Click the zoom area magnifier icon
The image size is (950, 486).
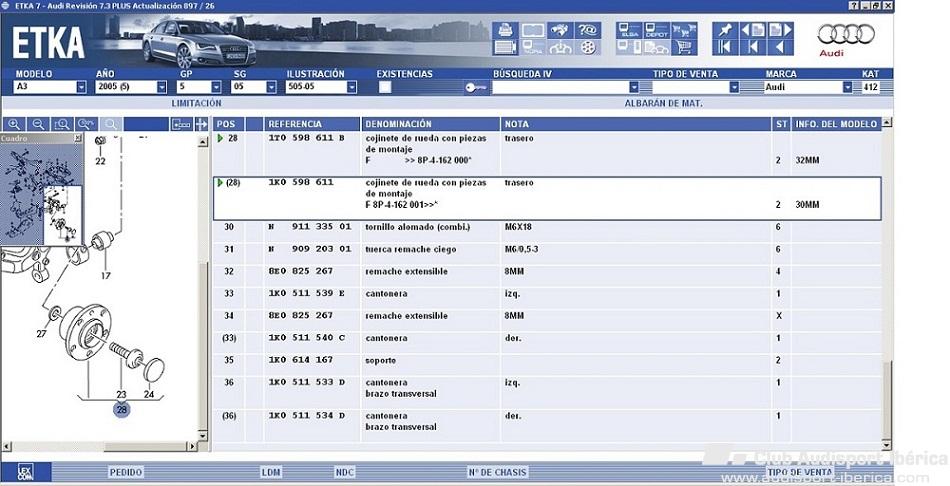pos(62,124)
